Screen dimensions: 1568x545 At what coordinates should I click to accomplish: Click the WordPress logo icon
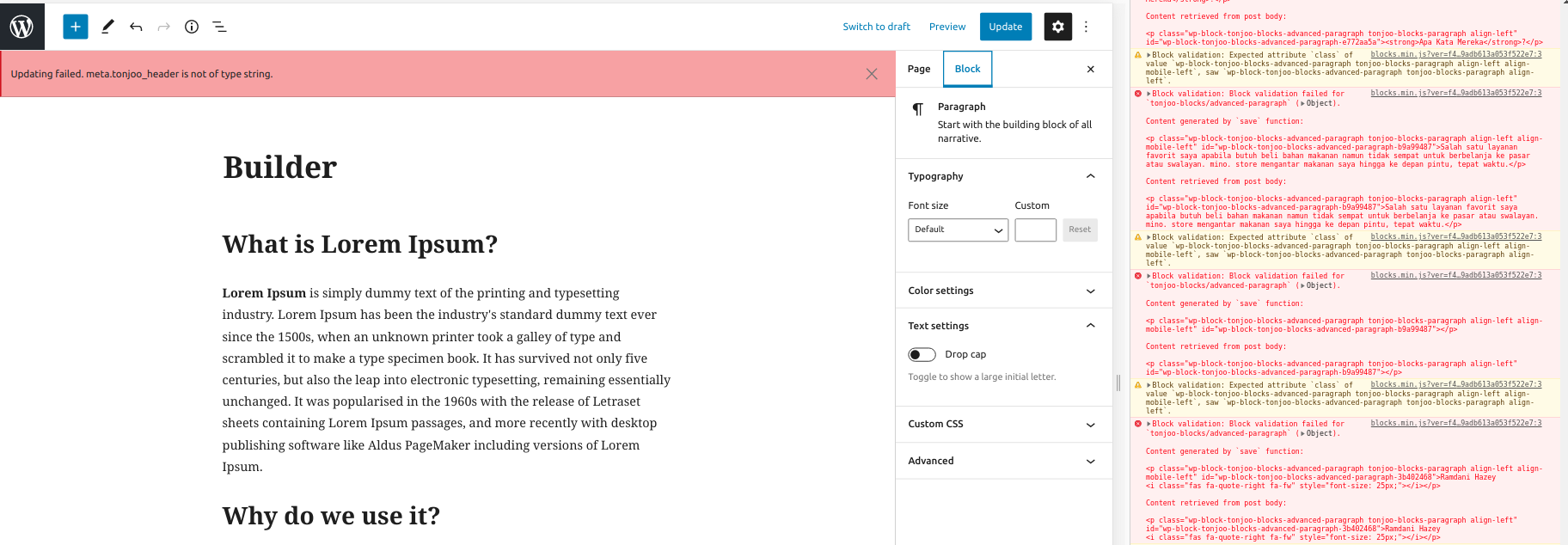(21, 27)
